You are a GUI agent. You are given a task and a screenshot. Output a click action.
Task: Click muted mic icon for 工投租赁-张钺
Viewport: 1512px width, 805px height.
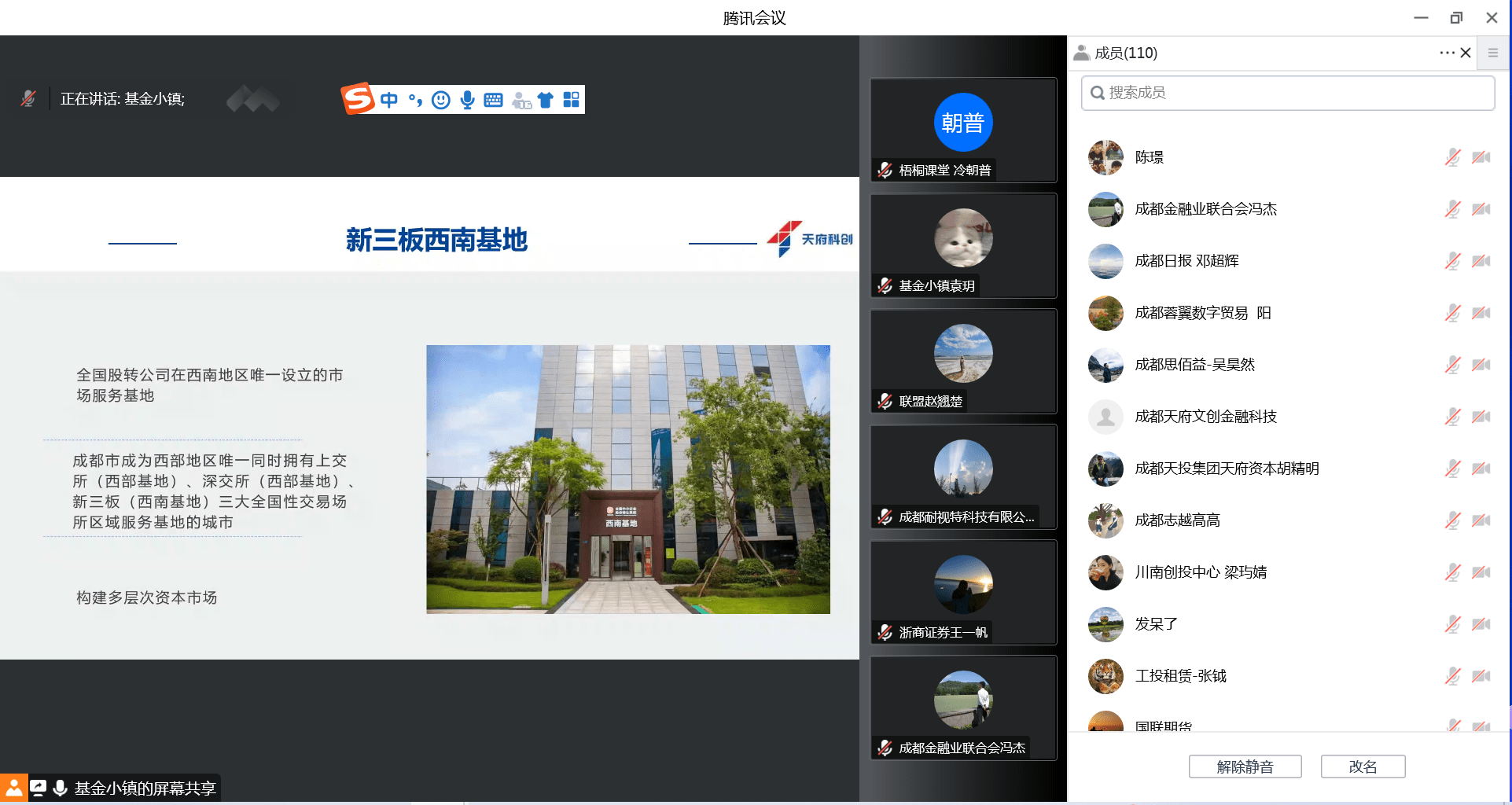pos(1453,676)
